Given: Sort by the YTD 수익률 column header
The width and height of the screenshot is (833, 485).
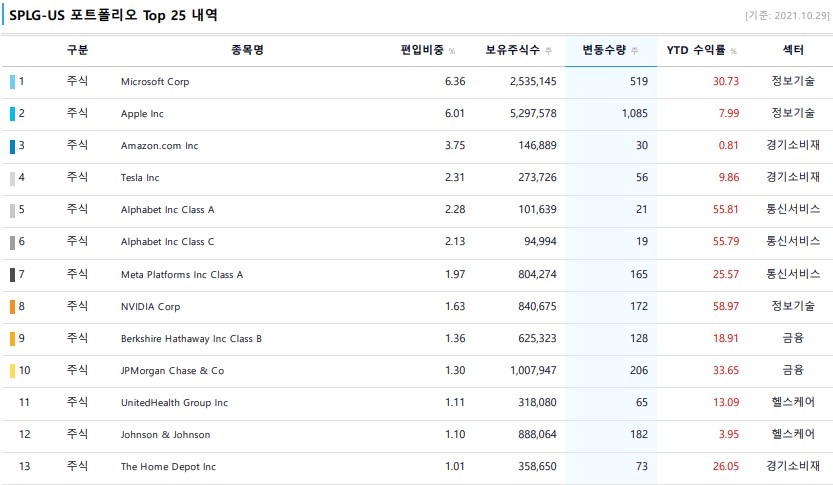Looking at the screenshot, I should click(696, 50).
